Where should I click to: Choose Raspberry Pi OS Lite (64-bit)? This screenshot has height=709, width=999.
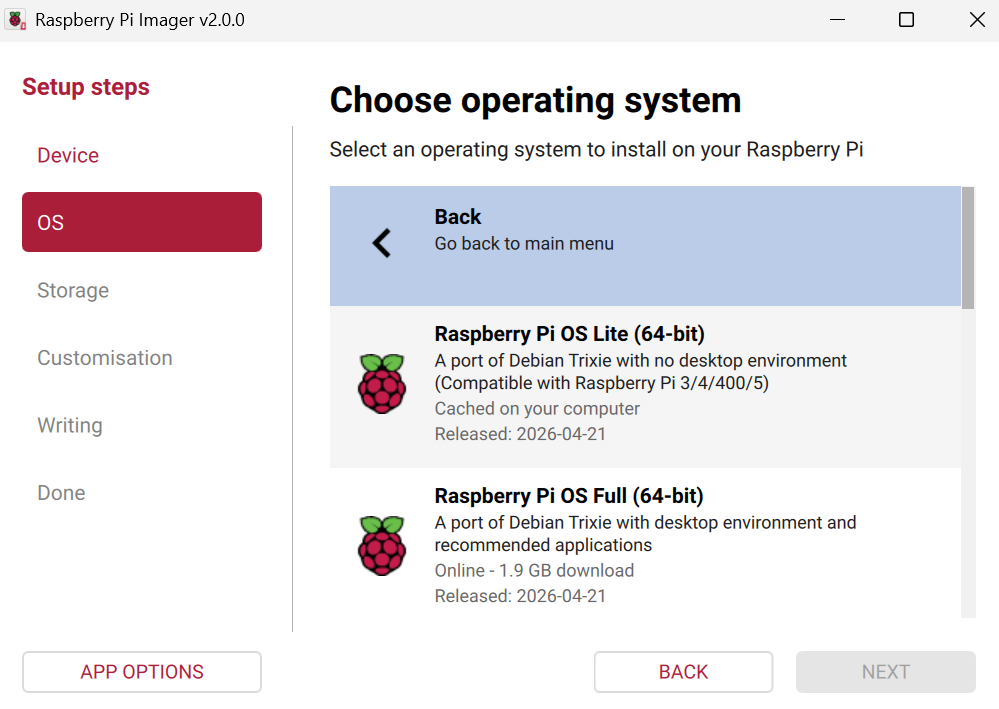pyautogui.click(x=645, y=387)
